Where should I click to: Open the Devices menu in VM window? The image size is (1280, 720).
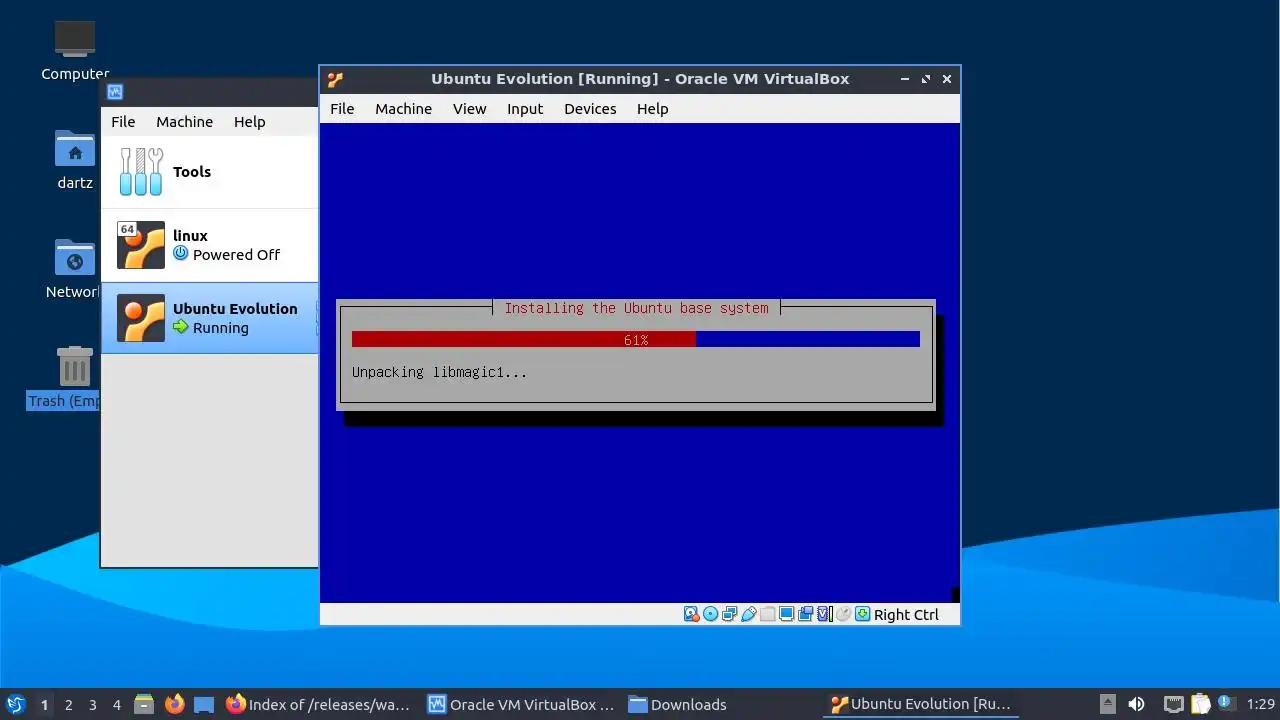coord(590,109)
